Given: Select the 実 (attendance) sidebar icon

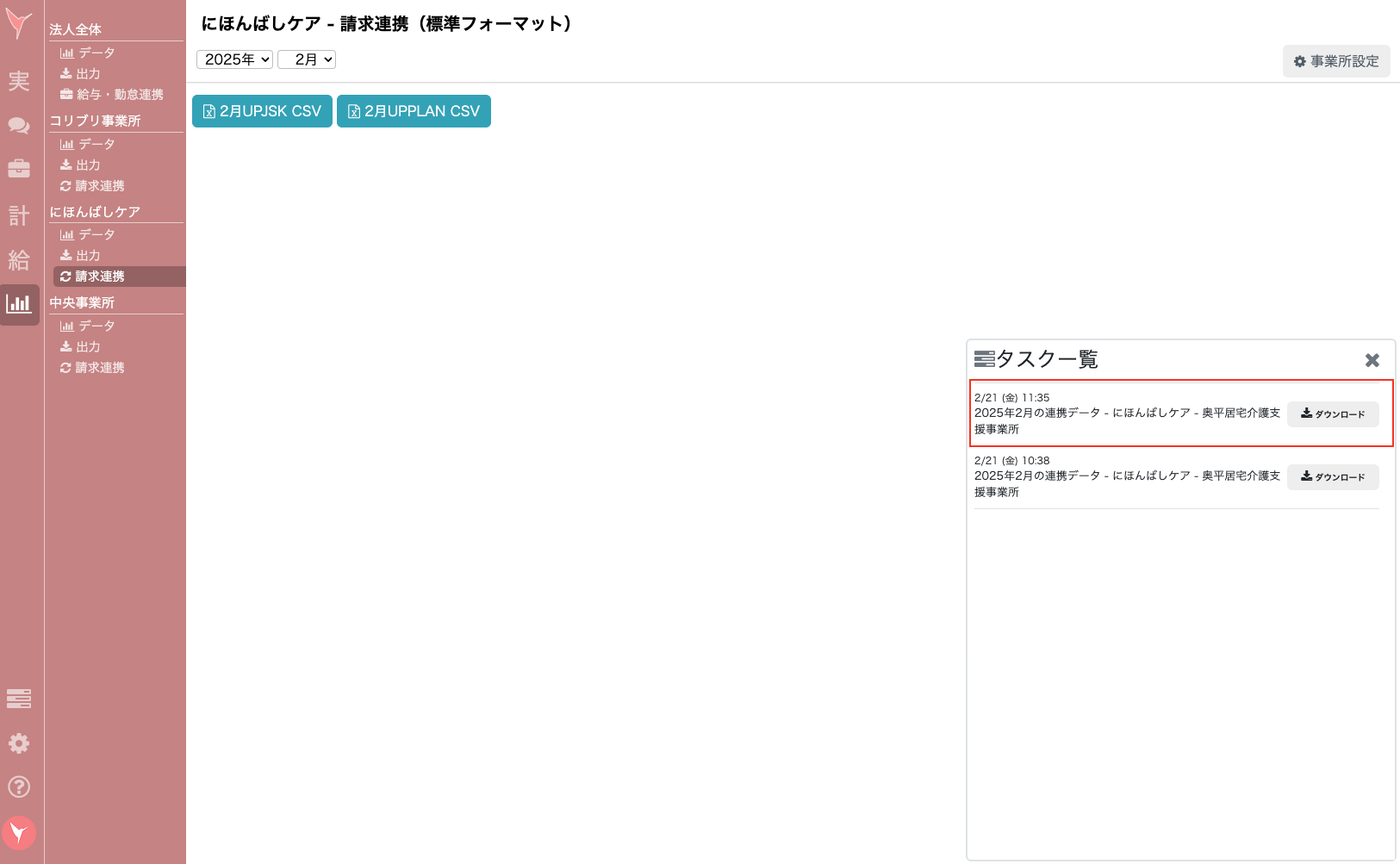Looking at the screenshot, I should tap(19, 82).
